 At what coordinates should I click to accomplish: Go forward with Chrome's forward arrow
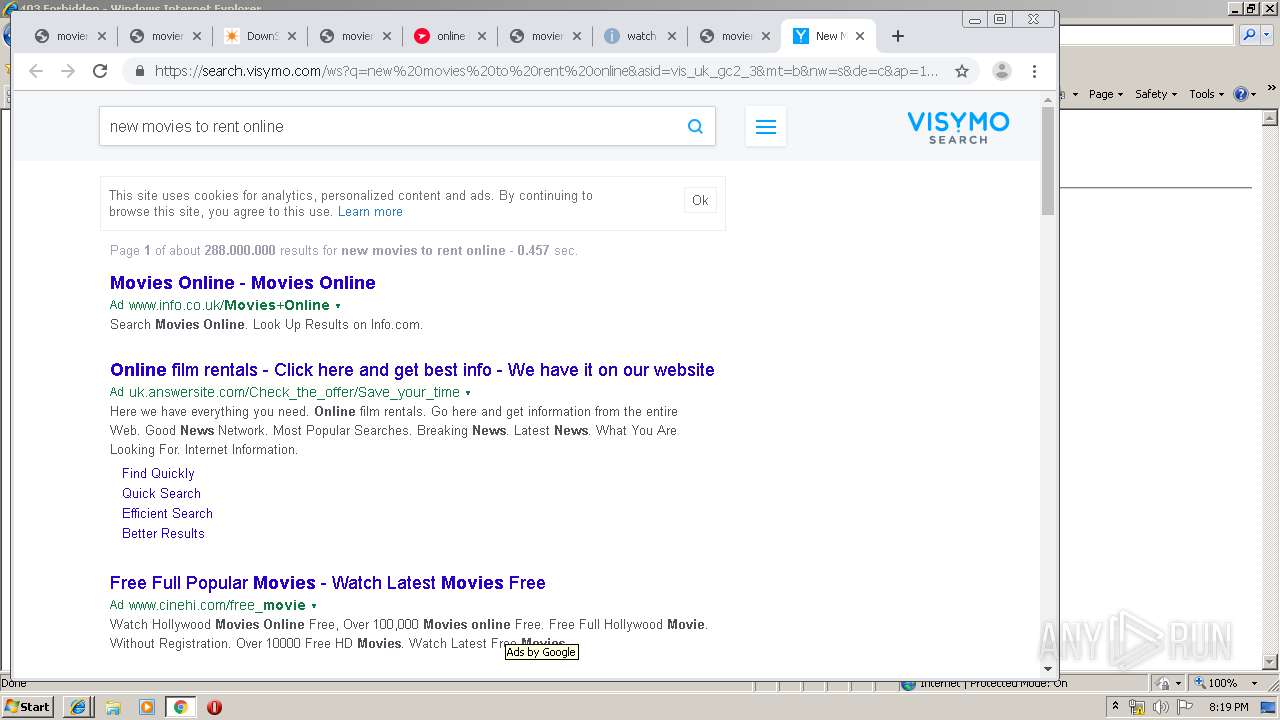tap(68, 71)
